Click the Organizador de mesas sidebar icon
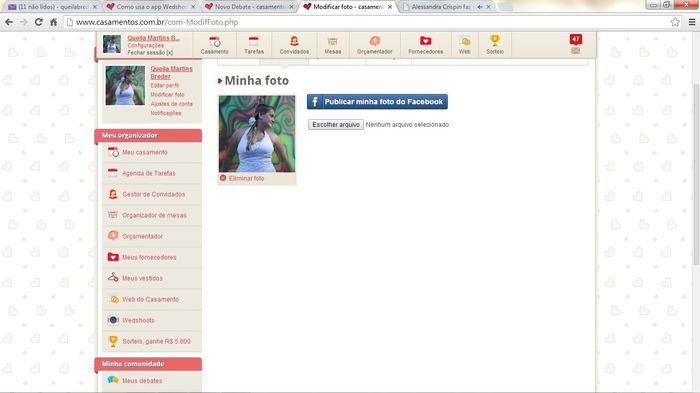 tap(112, 215)
